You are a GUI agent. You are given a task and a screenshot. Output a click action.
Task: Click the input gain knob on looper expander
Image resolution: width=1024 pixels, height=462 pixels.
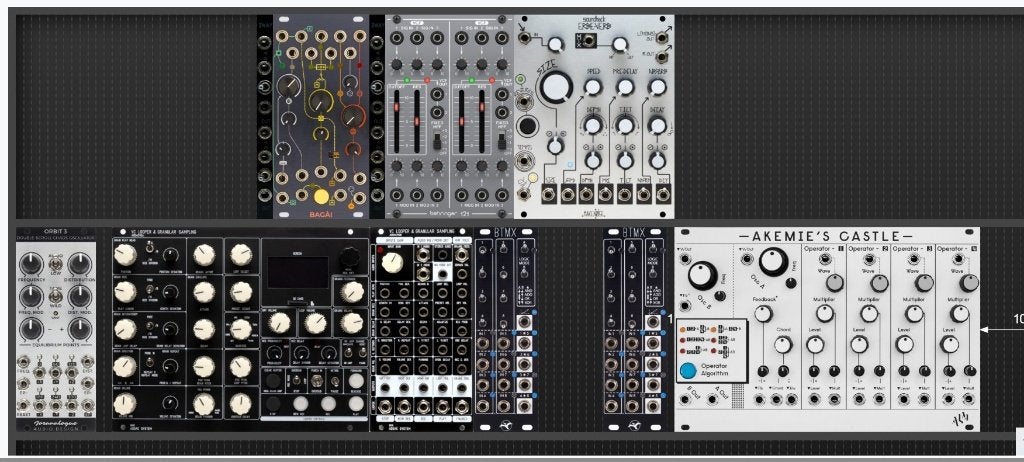392,263
